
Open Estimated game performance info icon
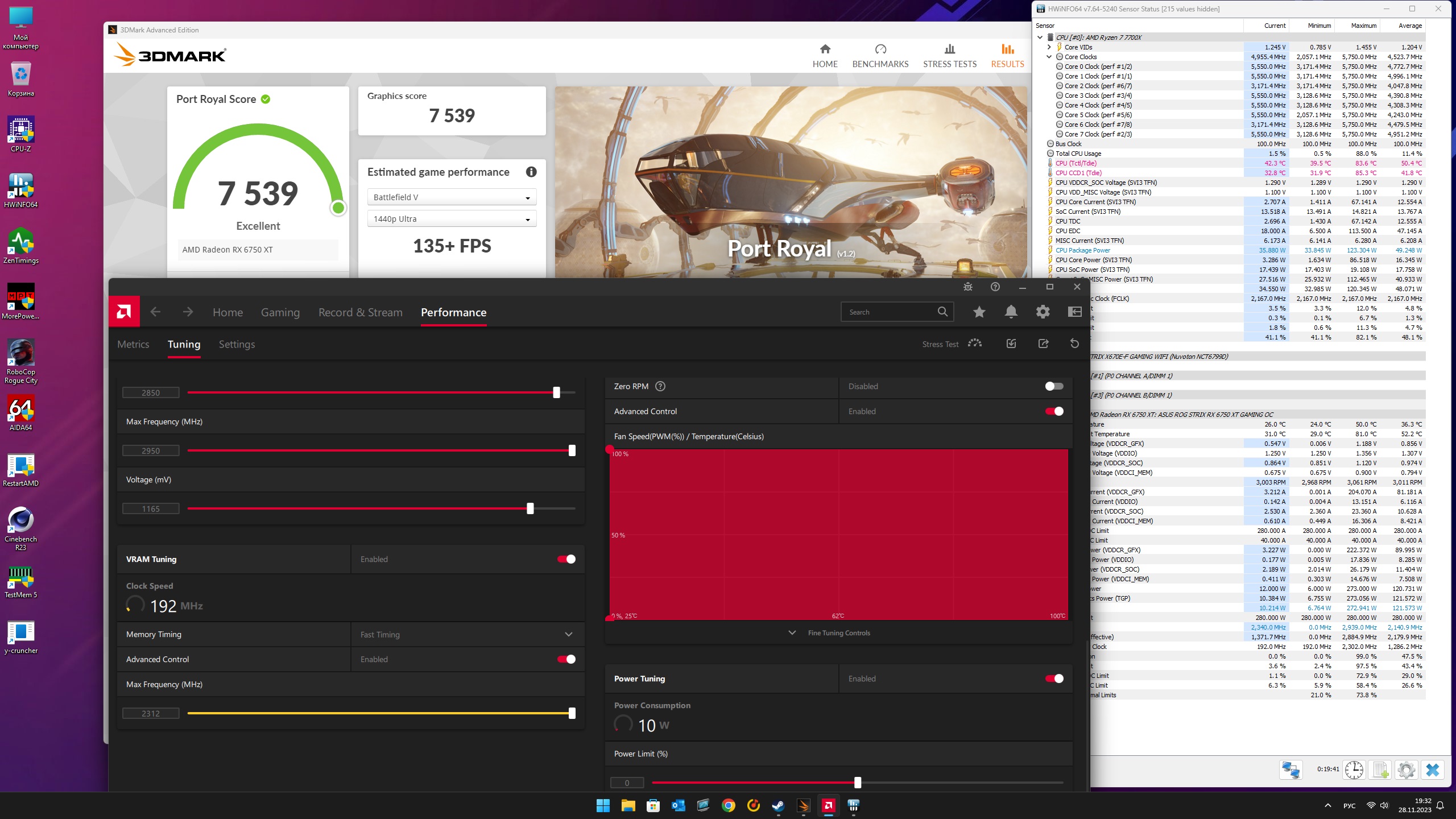(x=531, y=172)
